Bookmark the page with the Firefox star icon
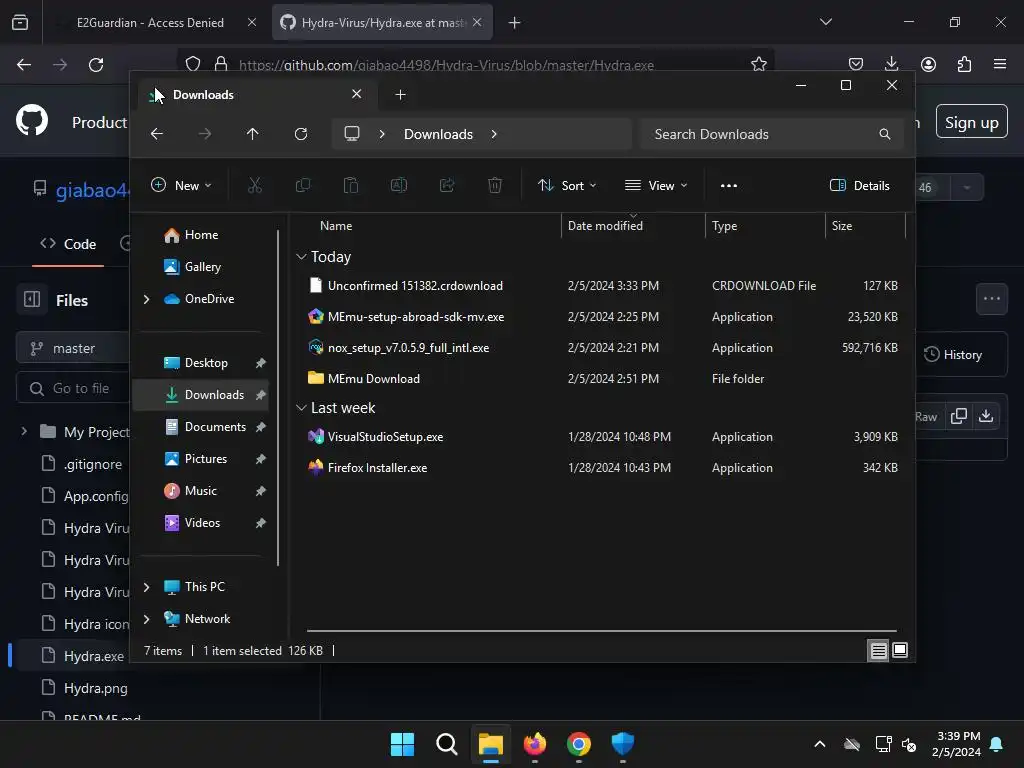This screenshot has height=768, width=1024. pos(759,64)
